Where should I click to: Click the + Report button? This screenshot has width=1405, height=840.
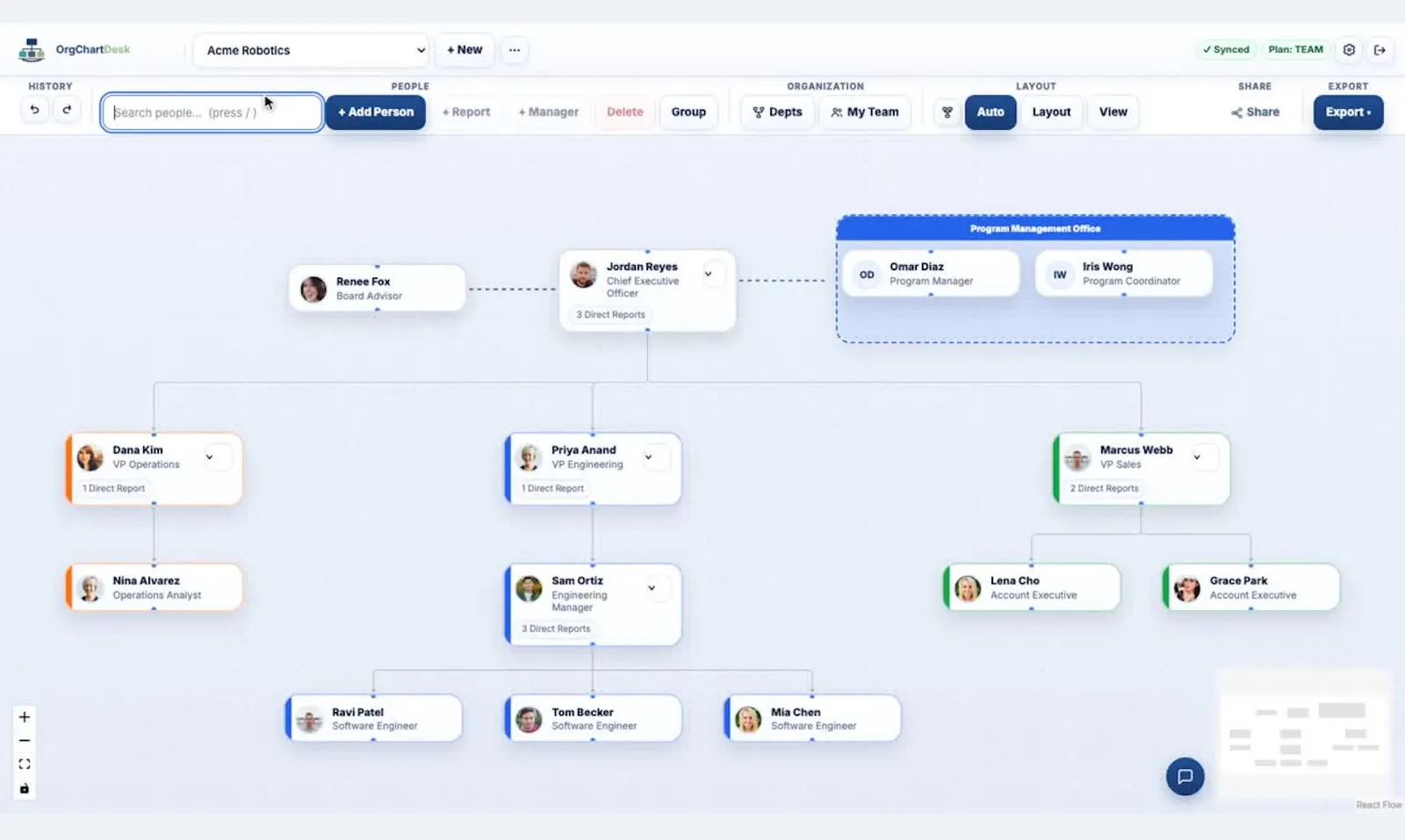click(465, 112)
